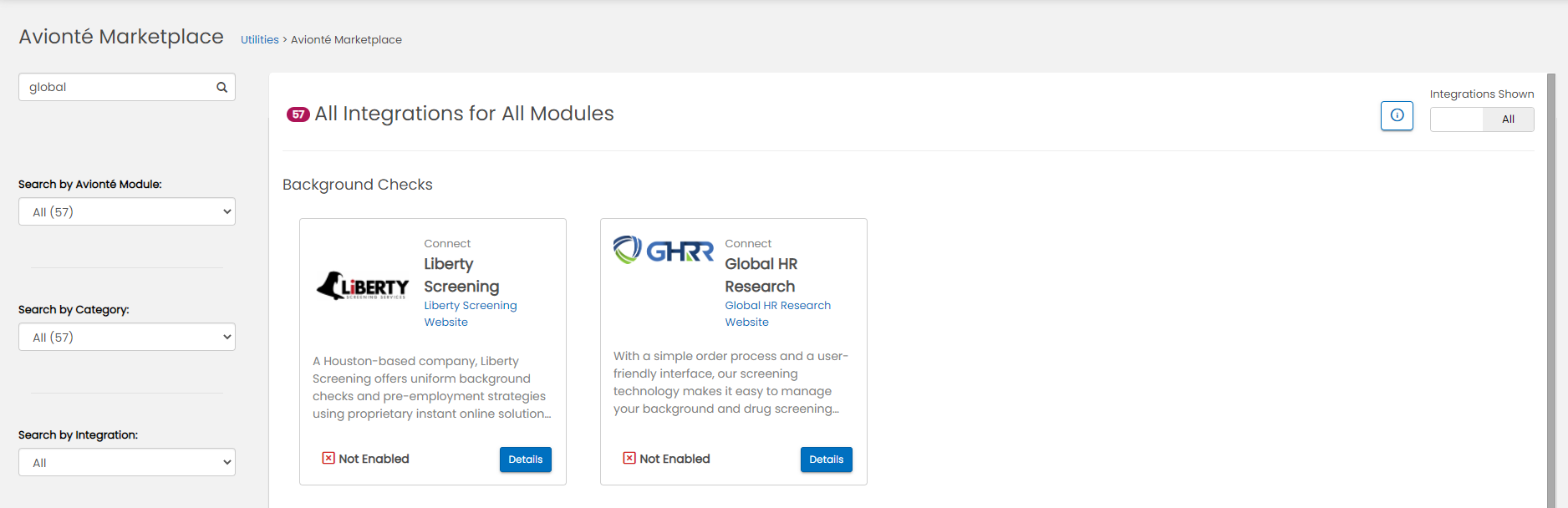
Task: Click the Liberty Screening description text
Action: [432, 387]
